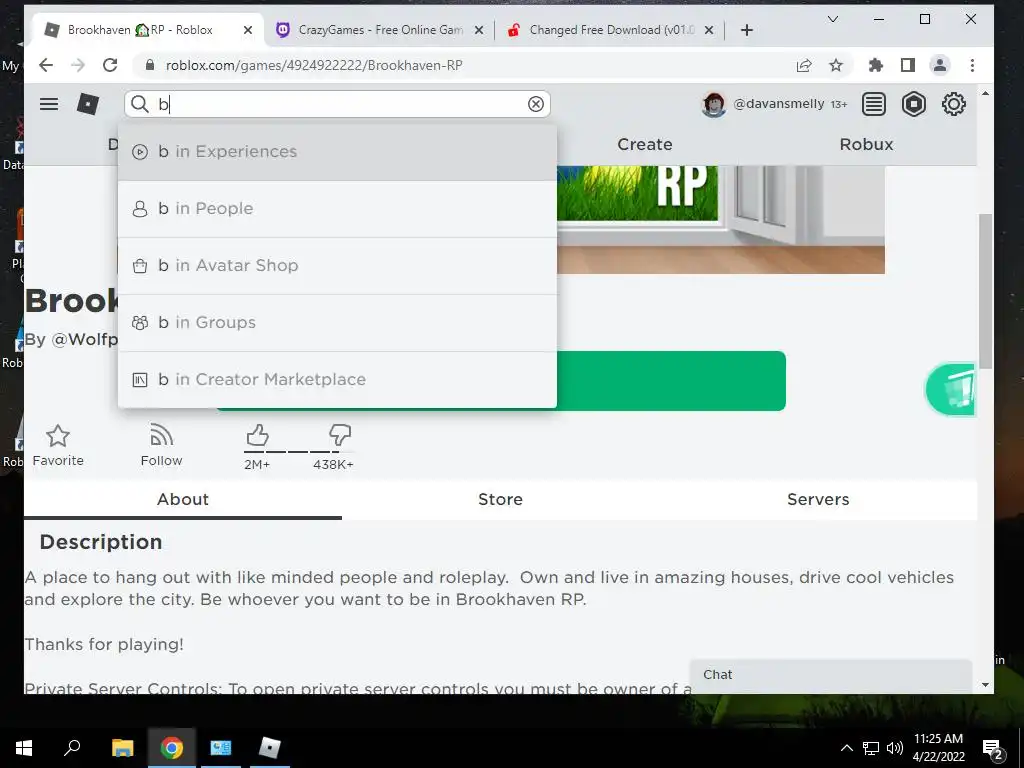The height and width of the screenshot is (768, 1024).
Task: Click the Follow feed icon
Action: point(161,435)
